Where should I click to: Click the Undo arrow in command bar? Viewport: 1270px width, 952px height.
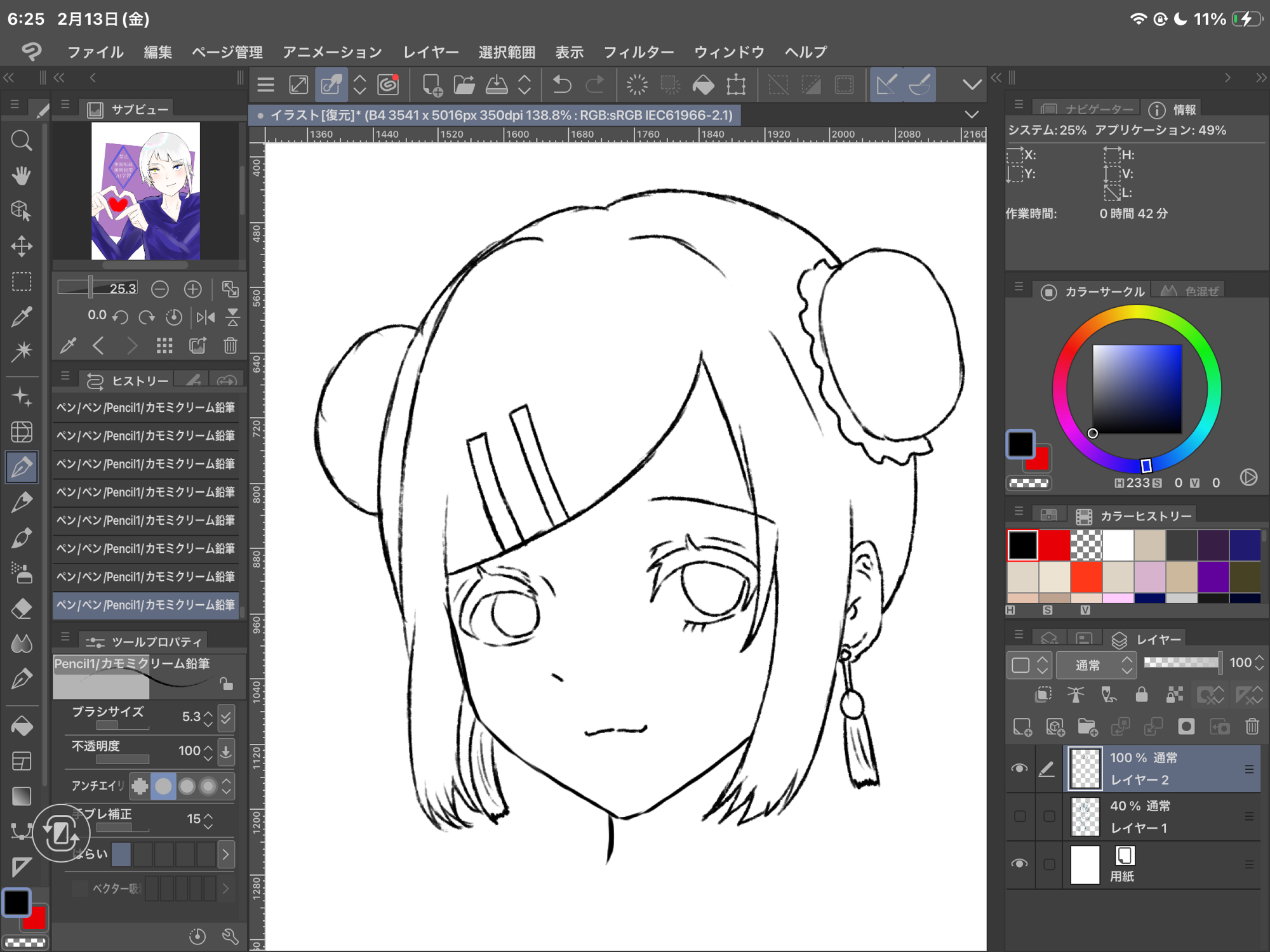[562, 84]
